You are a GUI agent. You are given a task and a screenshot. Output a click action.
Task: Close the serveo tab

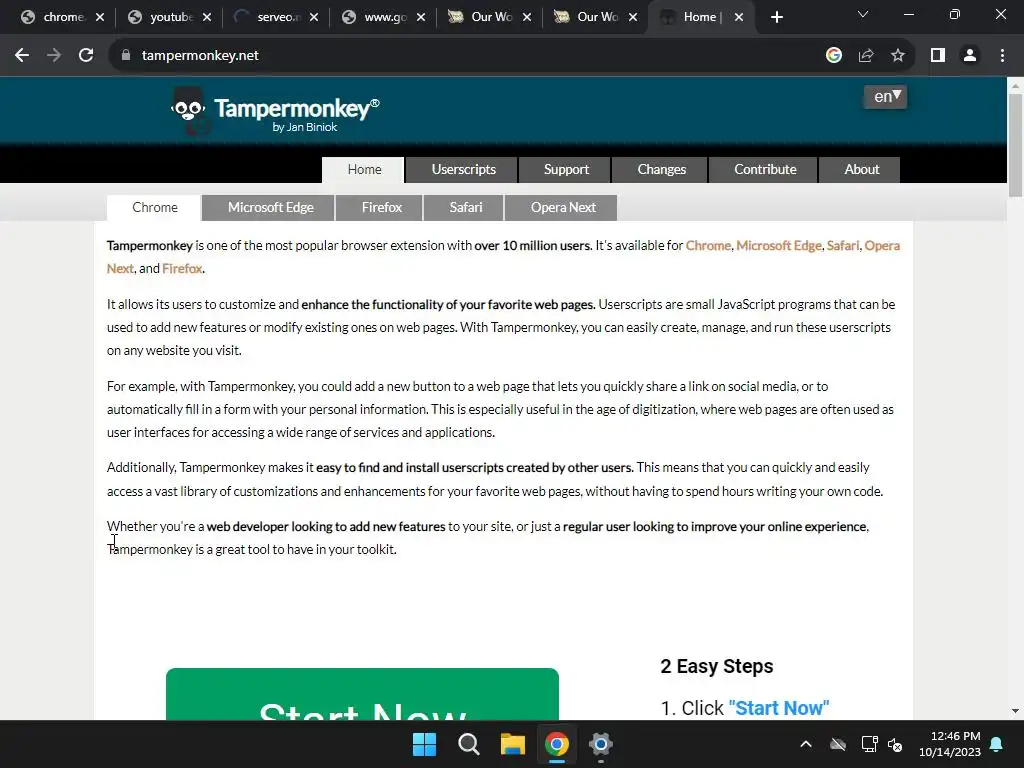point(313,18)
